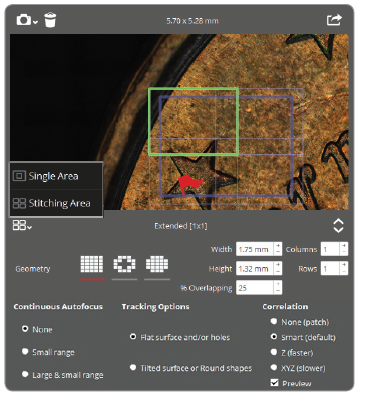Viewport: 368px width, 399px height.
Task: Select the rounded-corner grid geometry icon
Action: click(x=157, y=264)
